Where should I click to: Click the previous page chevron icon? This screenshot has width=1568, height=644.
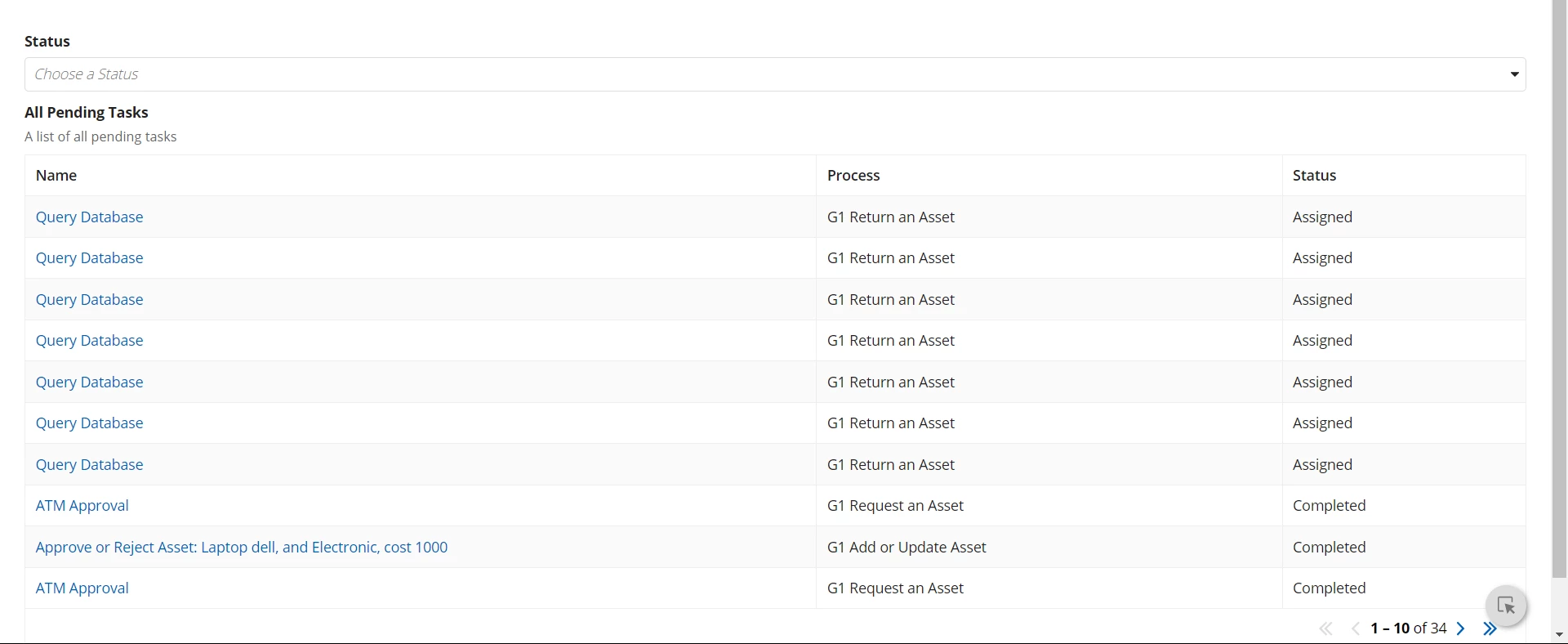click(1356, 628)
